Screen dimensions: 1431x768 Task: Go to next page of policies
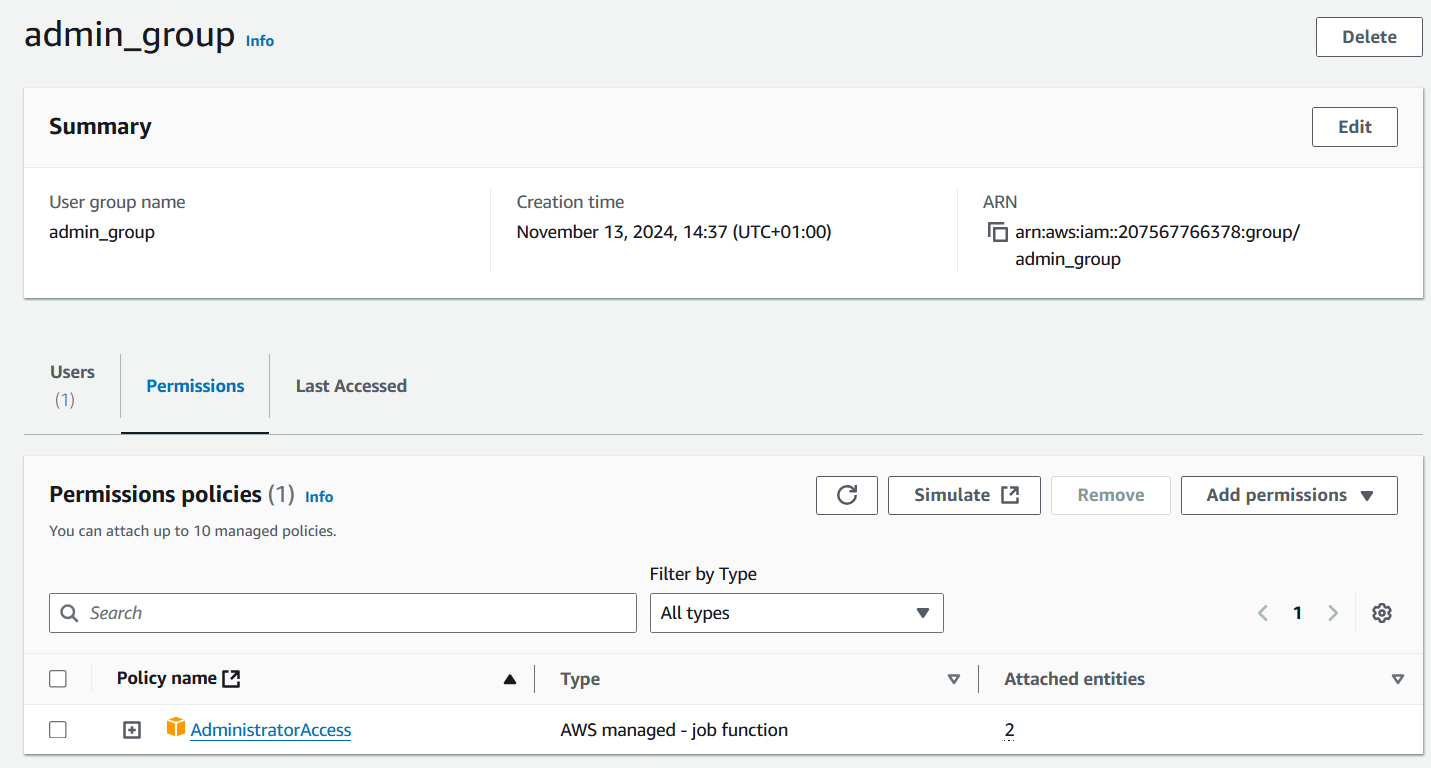pyautogui.click(x=1333, y=613)
